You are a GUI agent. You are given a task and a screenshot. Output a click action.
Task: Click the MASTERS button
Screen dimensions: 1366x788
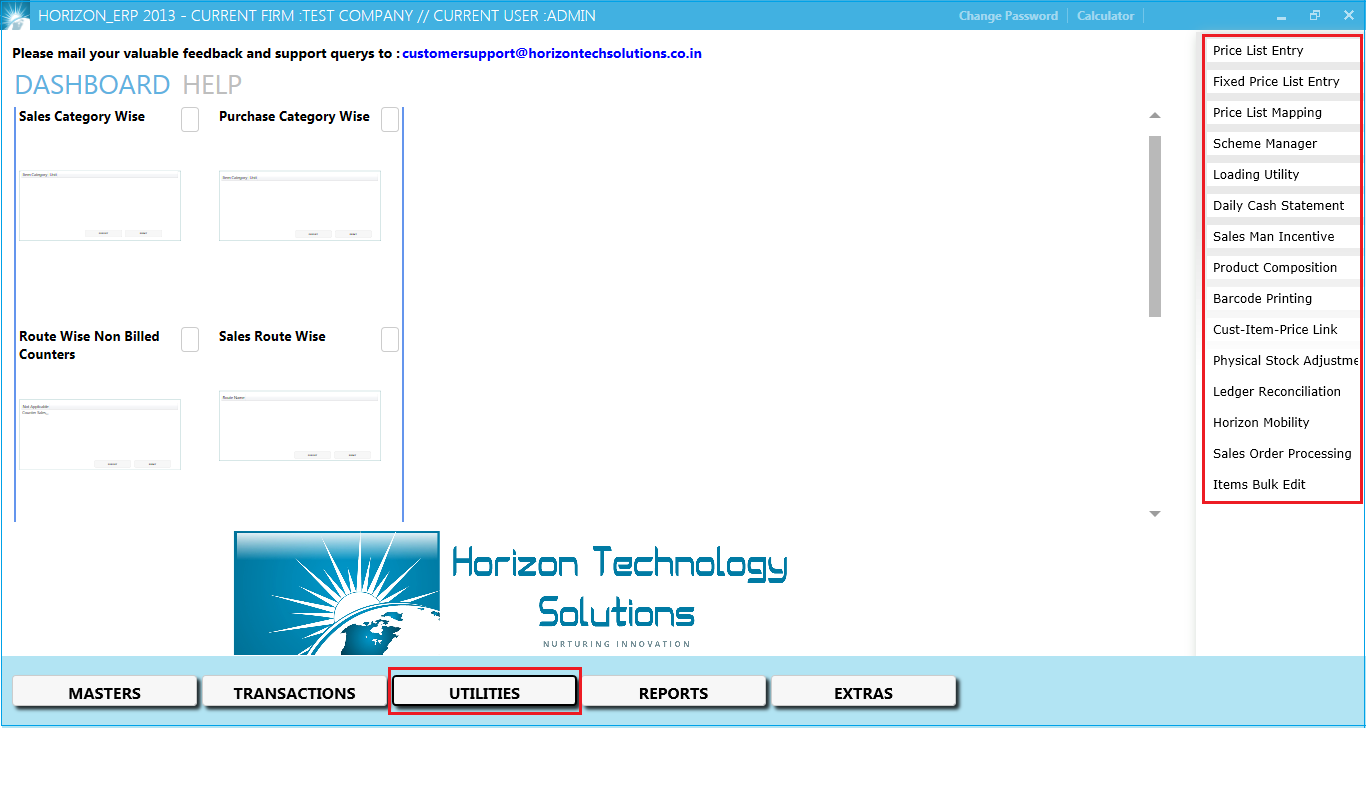pyautogui.click(x=104, y=692)
